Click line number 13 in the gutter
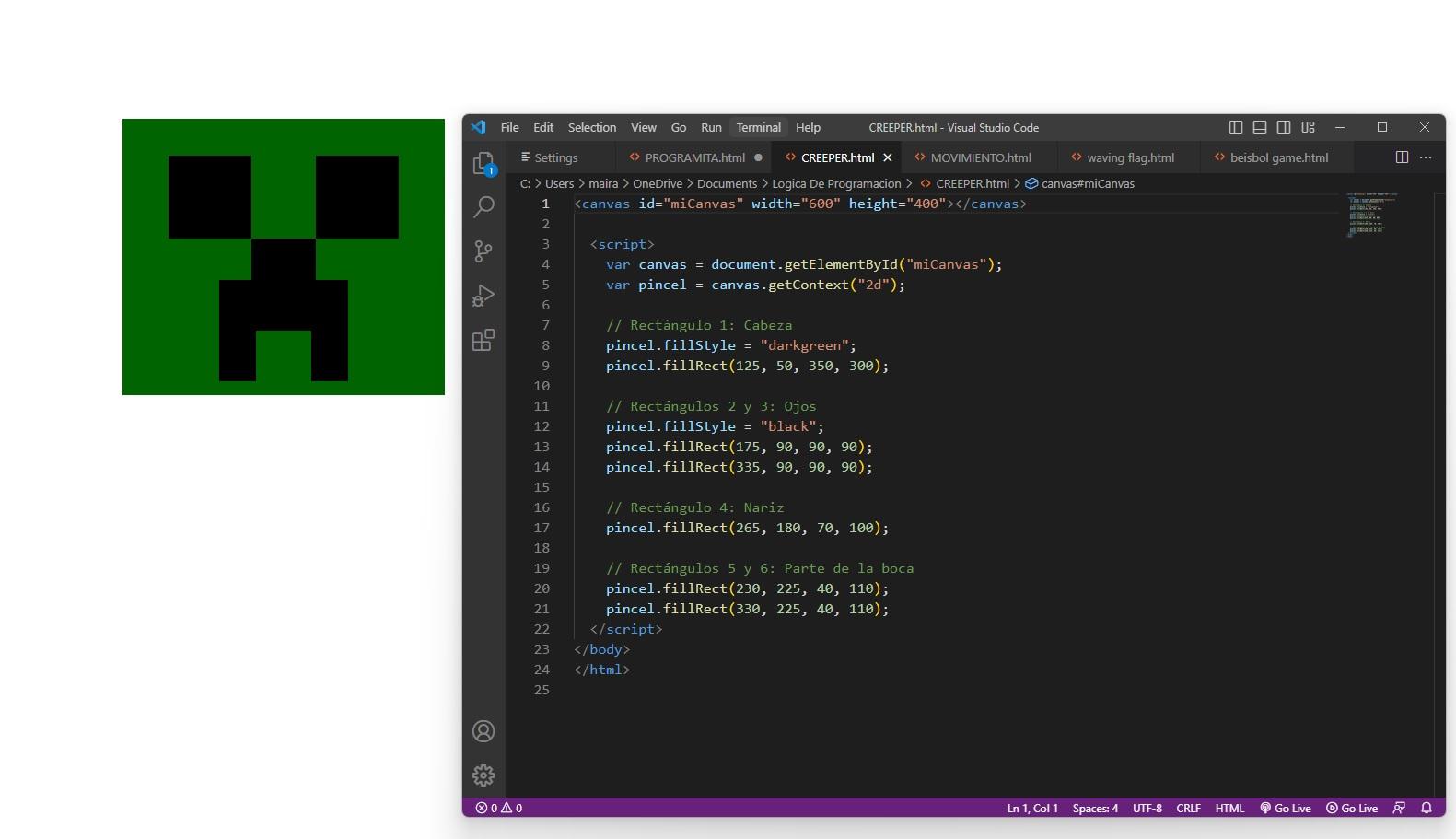Screen dimensions: 1456x839 coord(542,447)
